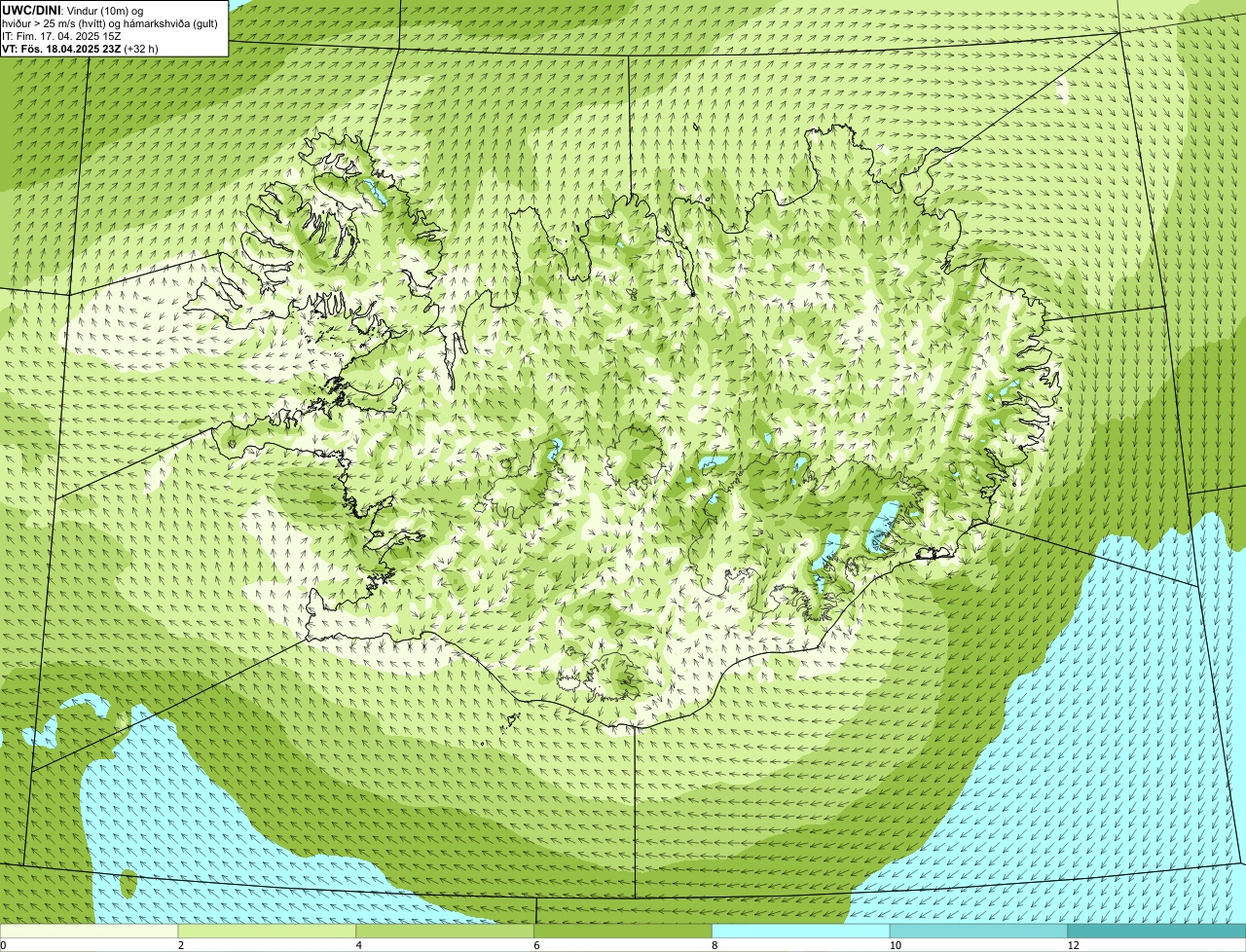
Task: Click the medium green 4–6 m/s legend segment
Action: coord(446,932)
